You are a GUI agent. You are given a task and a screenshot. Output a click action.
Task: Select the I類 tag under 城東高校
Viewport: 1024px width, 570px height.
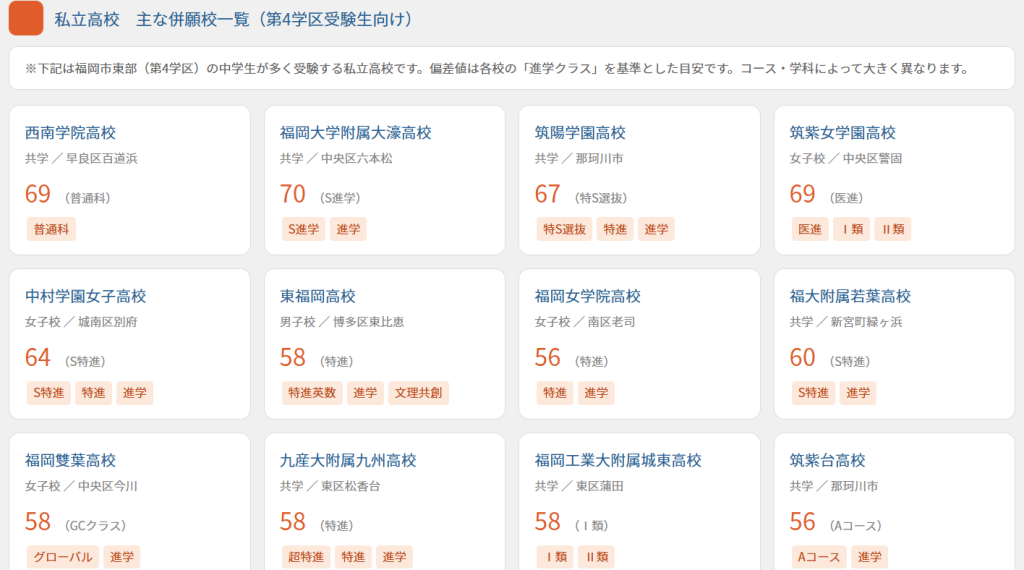pyautogui.click(x=556, y=557)
